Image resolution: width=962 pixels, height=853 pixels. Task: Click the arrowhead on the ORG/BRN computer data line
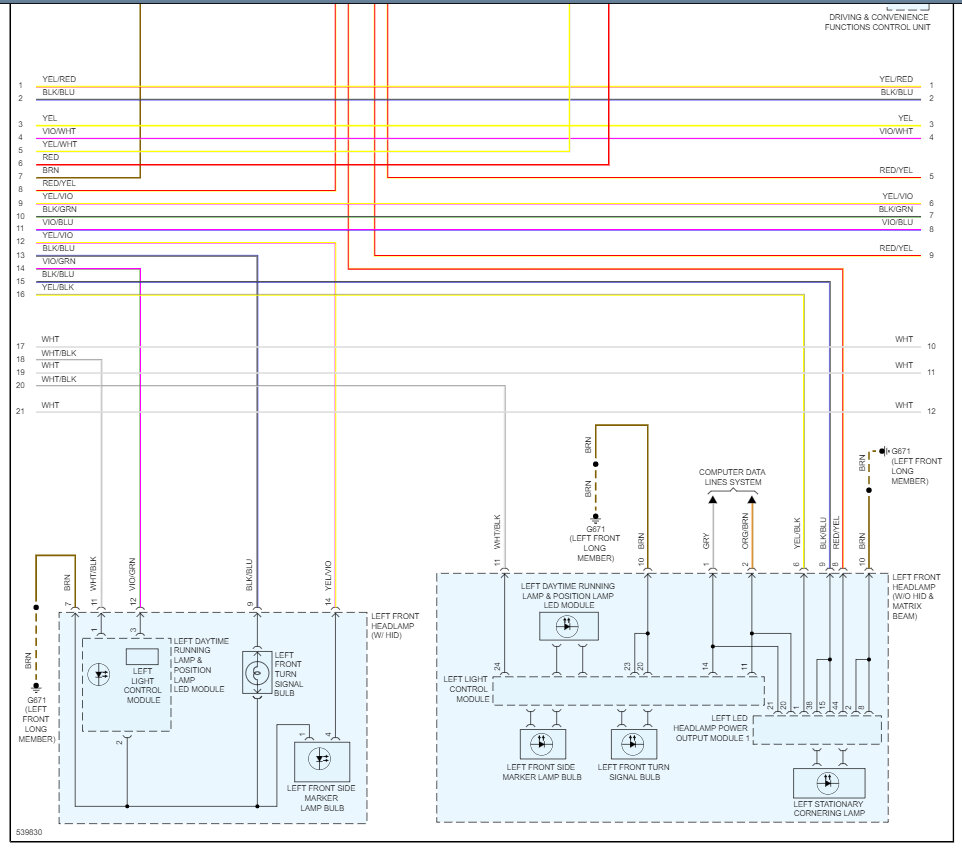click(752, 500)
